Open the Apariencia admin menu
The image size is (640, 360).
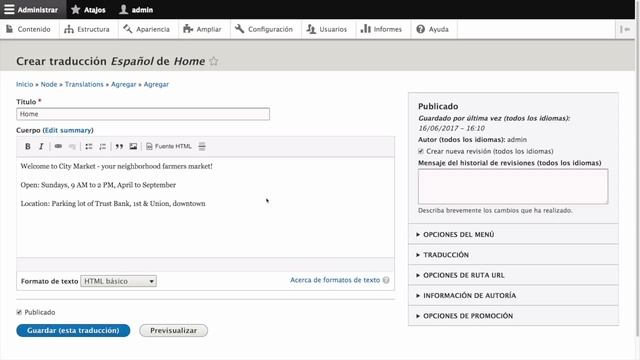tap(147, 29)
